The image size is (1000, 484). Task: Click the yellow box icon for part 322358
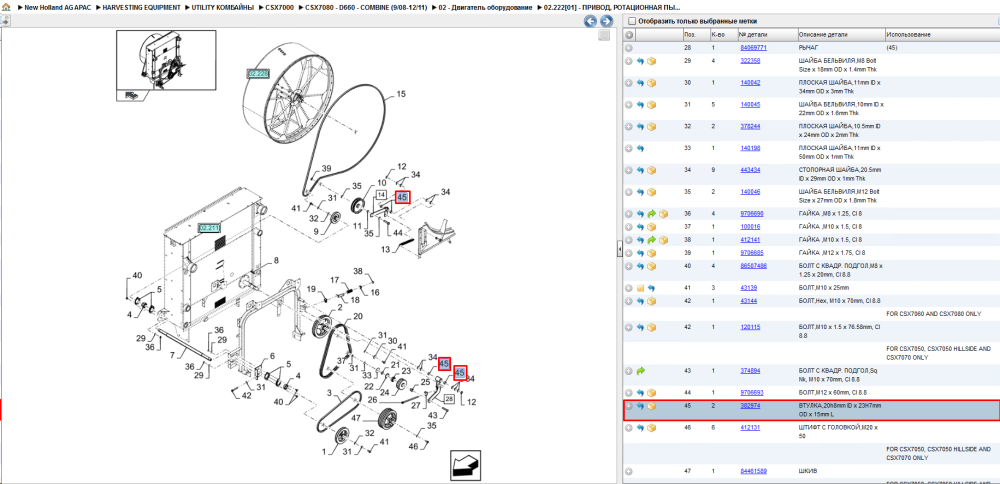coord(651,61)
